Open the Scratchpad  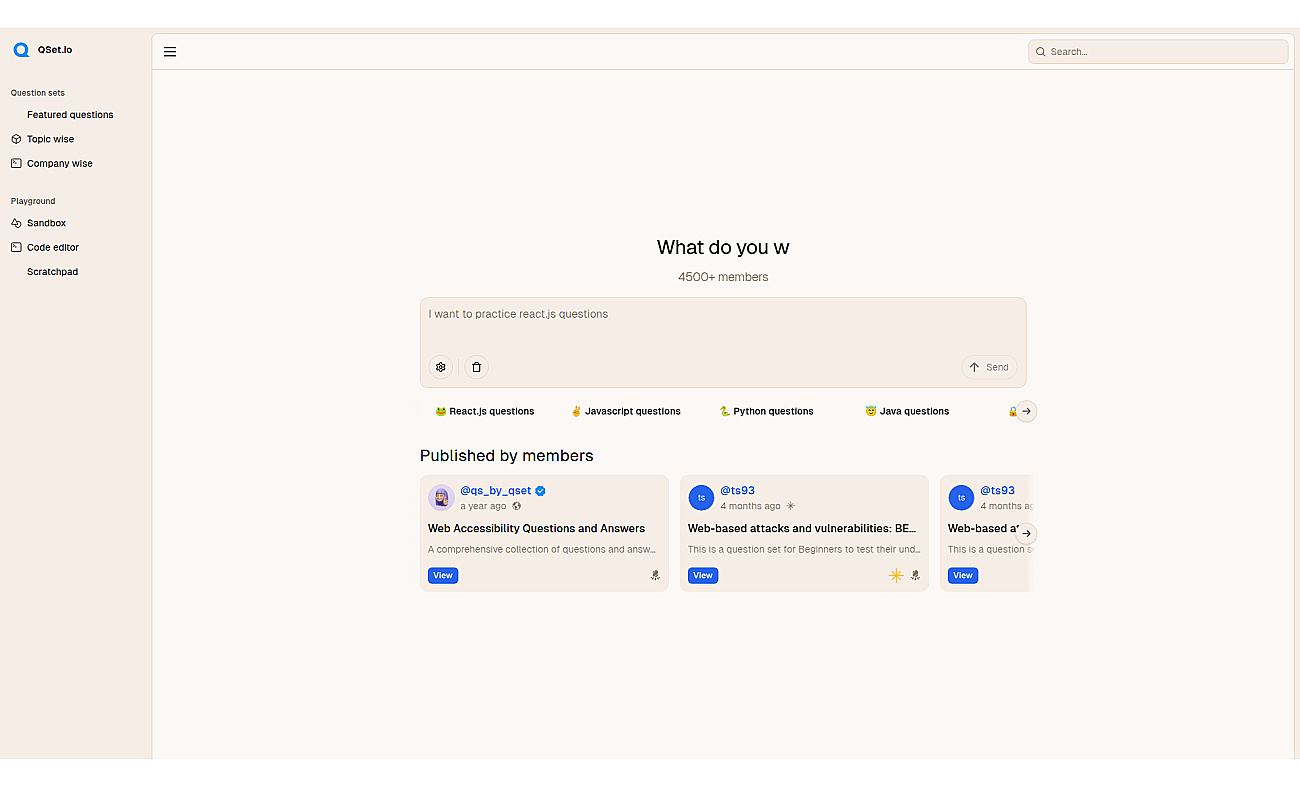click(52, 272)
